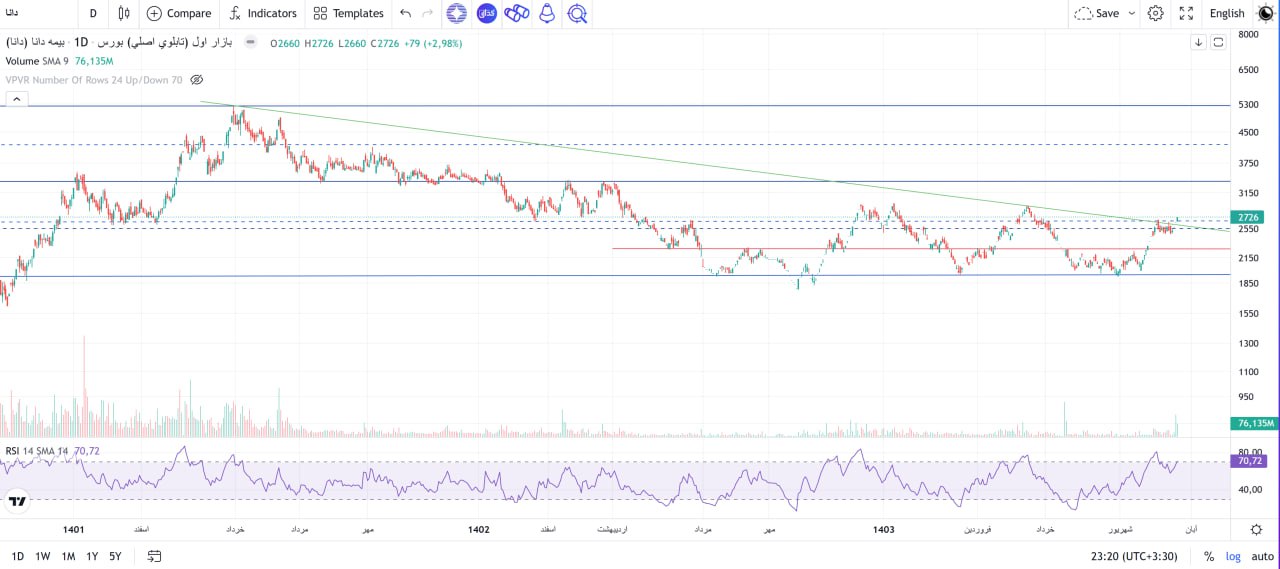The image size is (1280, 569).
Task: Expand the Save dropdown arrow
Action: pyautogui.click(x=1132, y=13)
